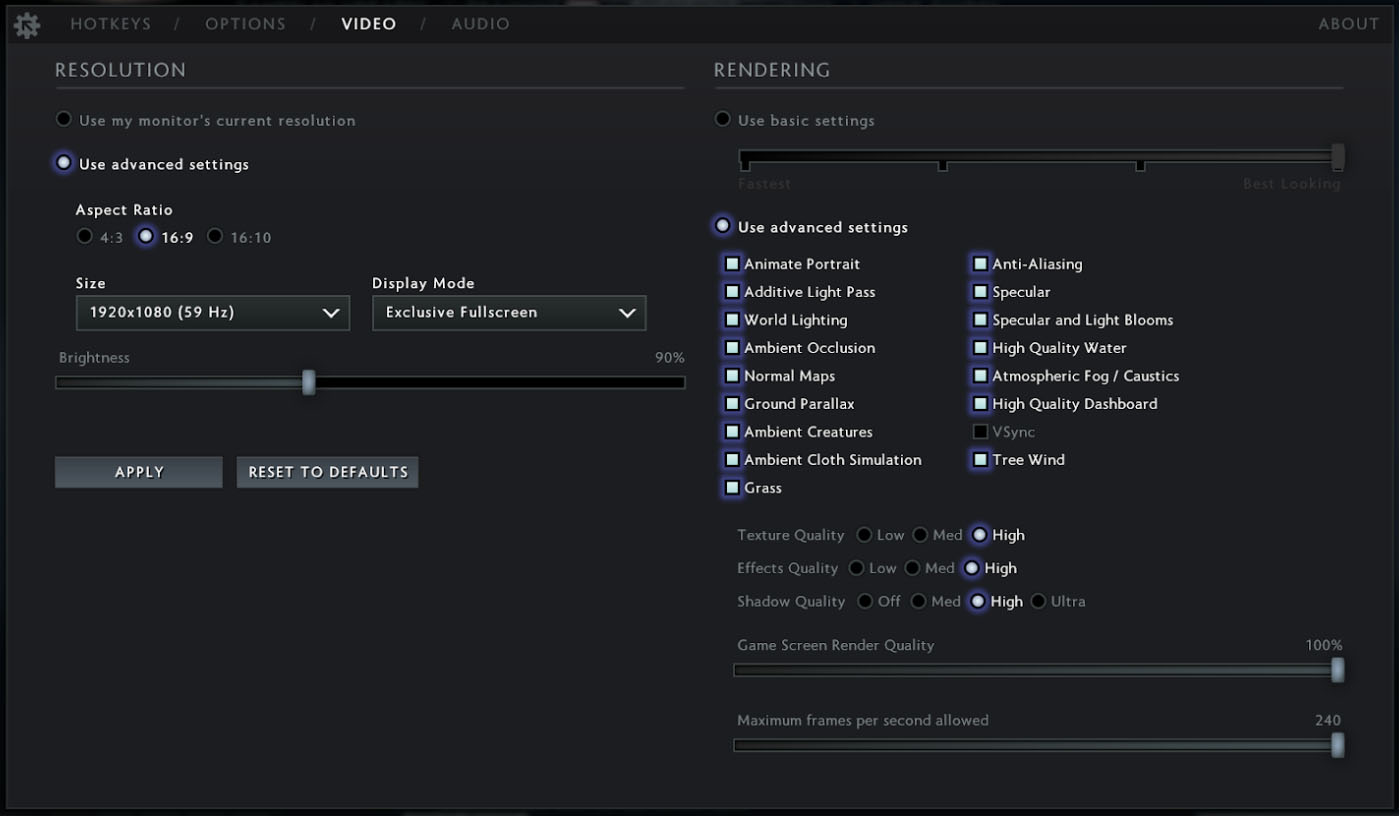Set Texture Quality to Low
This screenshot has width=1399, height=816.
click(x=866, y=535)
